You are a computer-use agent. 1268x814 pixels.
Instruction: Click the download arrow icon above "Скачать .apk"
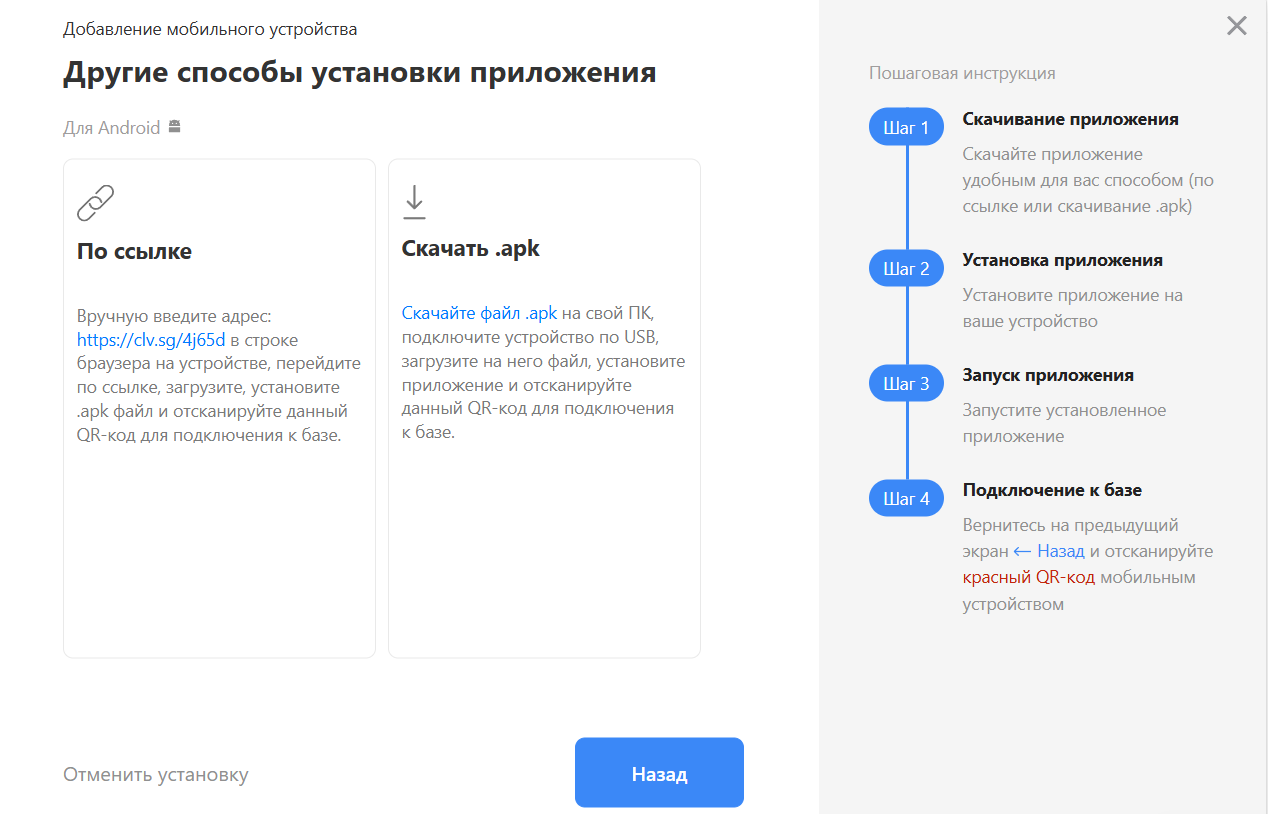[414, 202]
